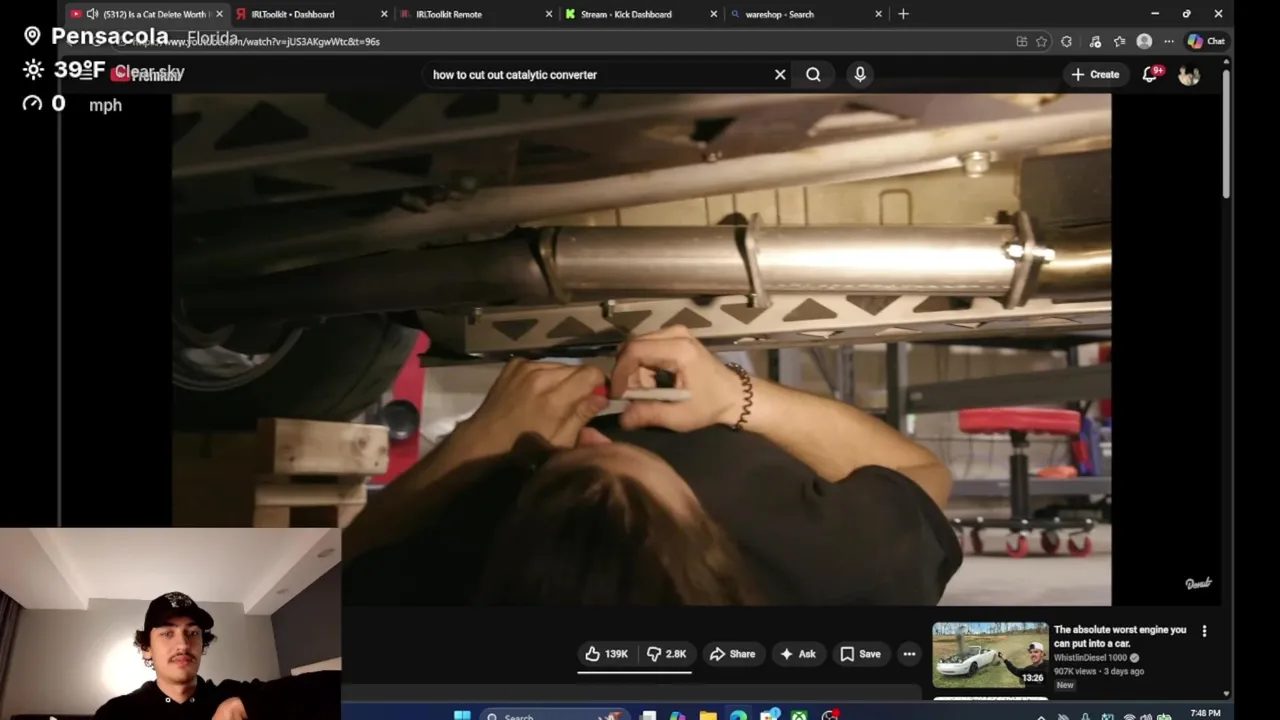1280x720 pixels.
Task: Open more actions under the video
Action: click(x=909, y=654)
